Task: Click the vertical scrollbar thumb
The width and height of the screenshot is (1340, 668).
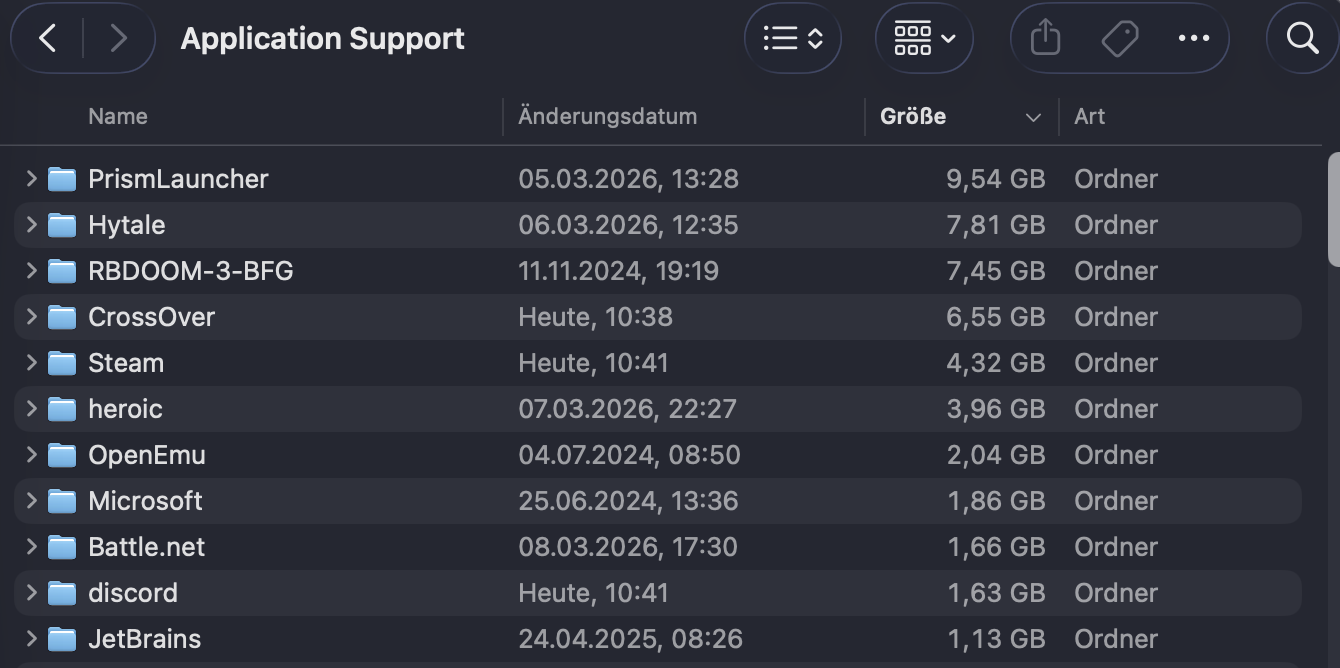Action: [1333, 210]
